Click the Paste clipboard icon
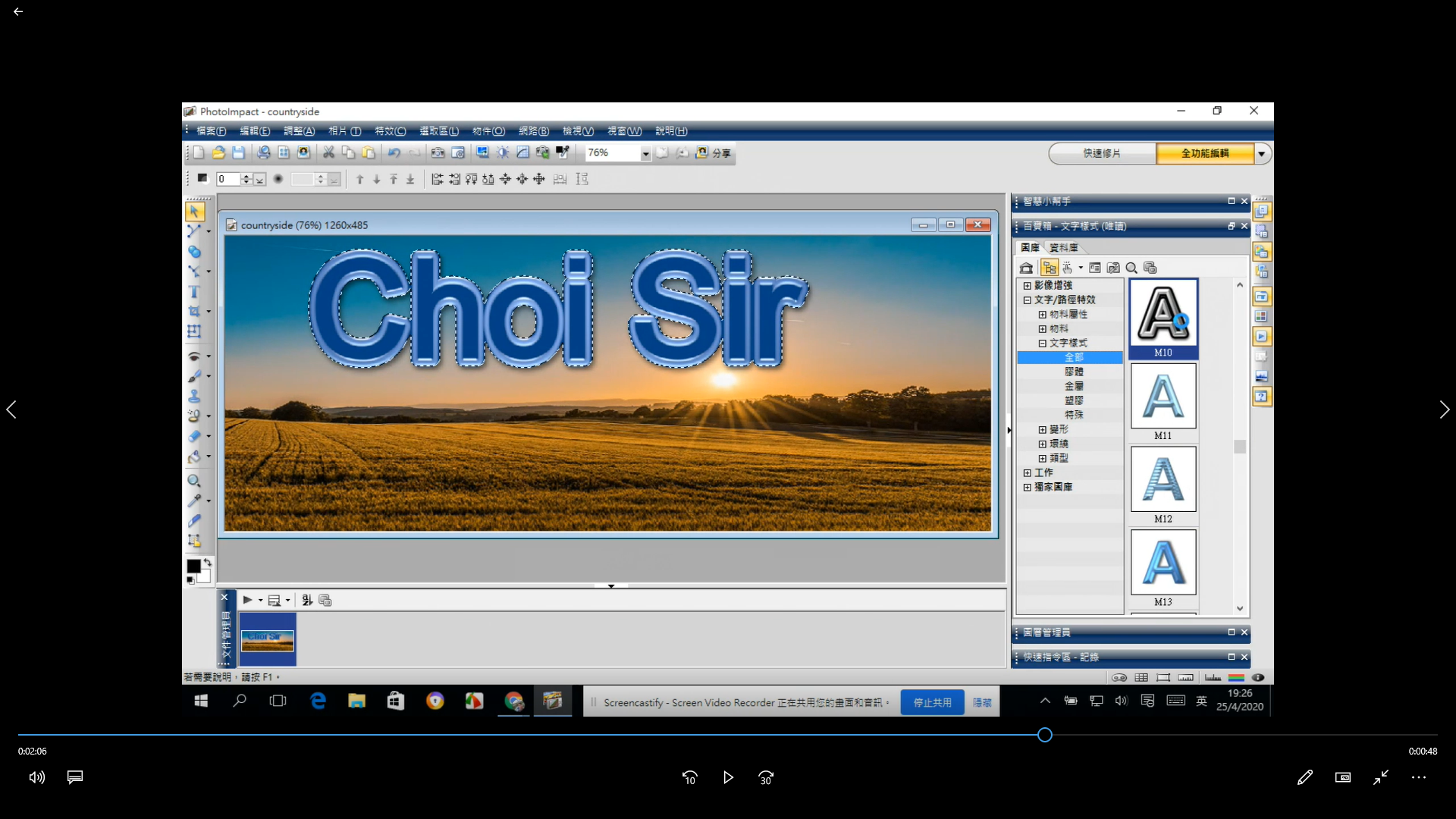This screenshot has height=819, width=1456. [368, 153]
